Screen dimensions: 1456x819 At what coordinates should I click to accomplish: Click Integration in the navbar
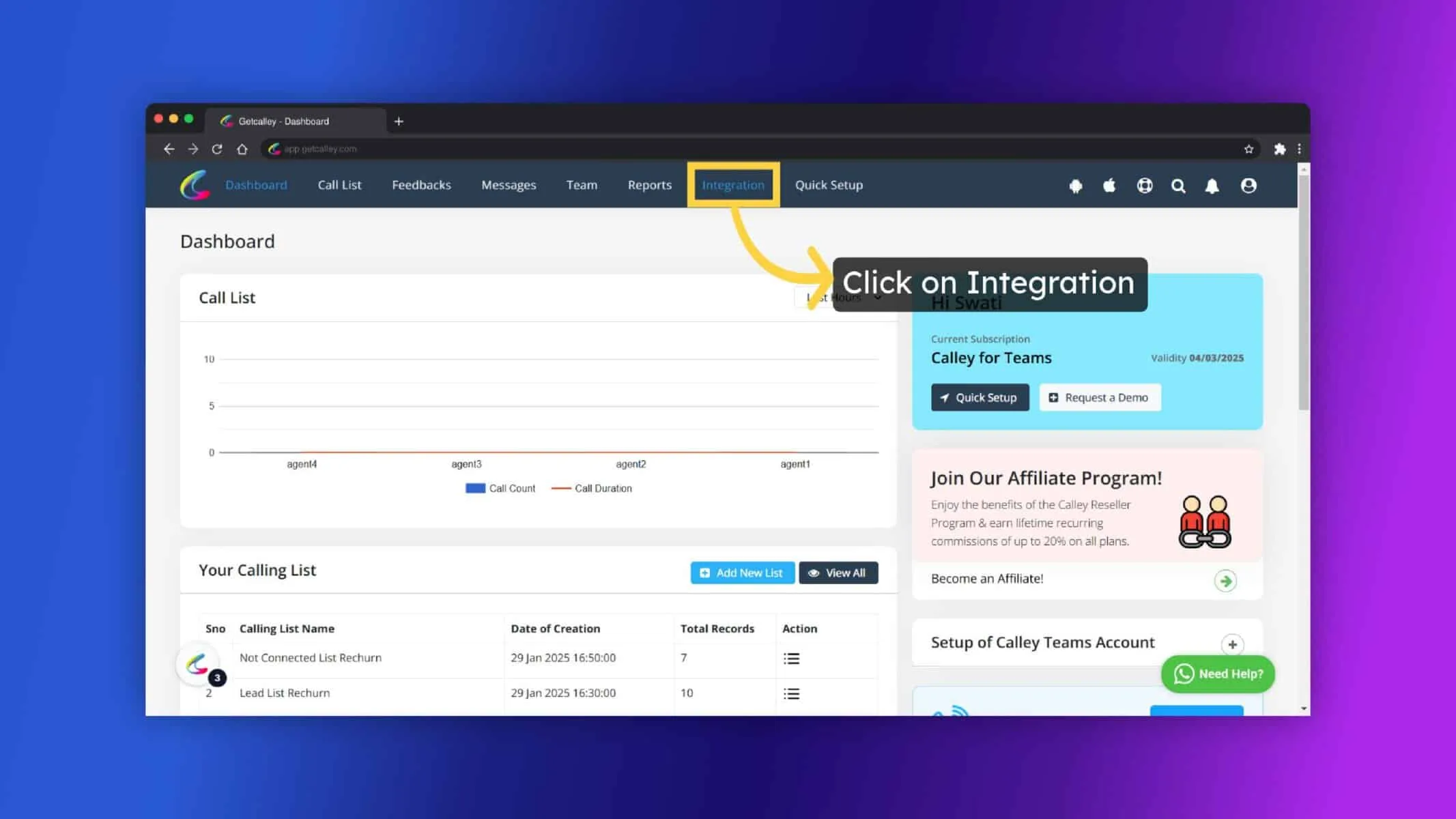[733, 185]
